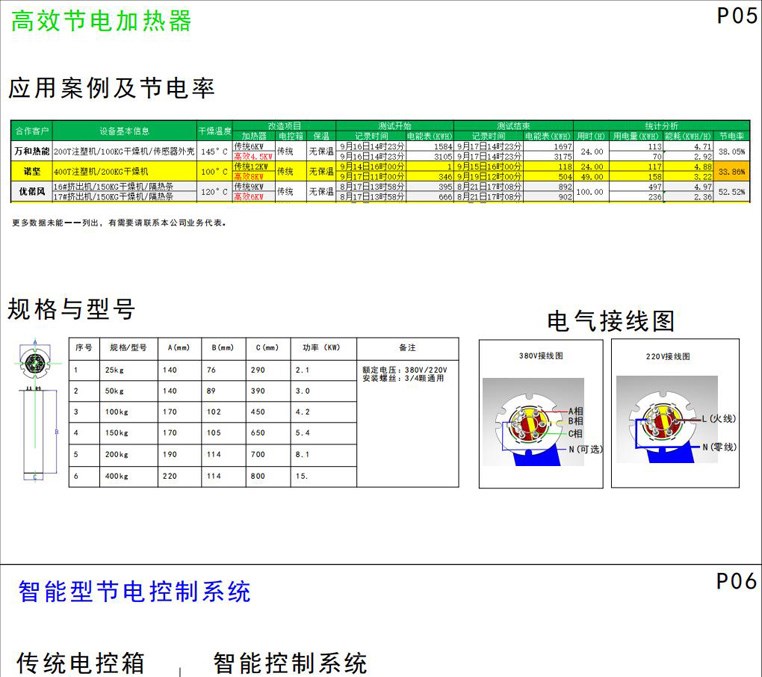This screenshot has width=762, height=677.
Task: Click the heater dimension drawing
Action: click(x=35, y=415)
